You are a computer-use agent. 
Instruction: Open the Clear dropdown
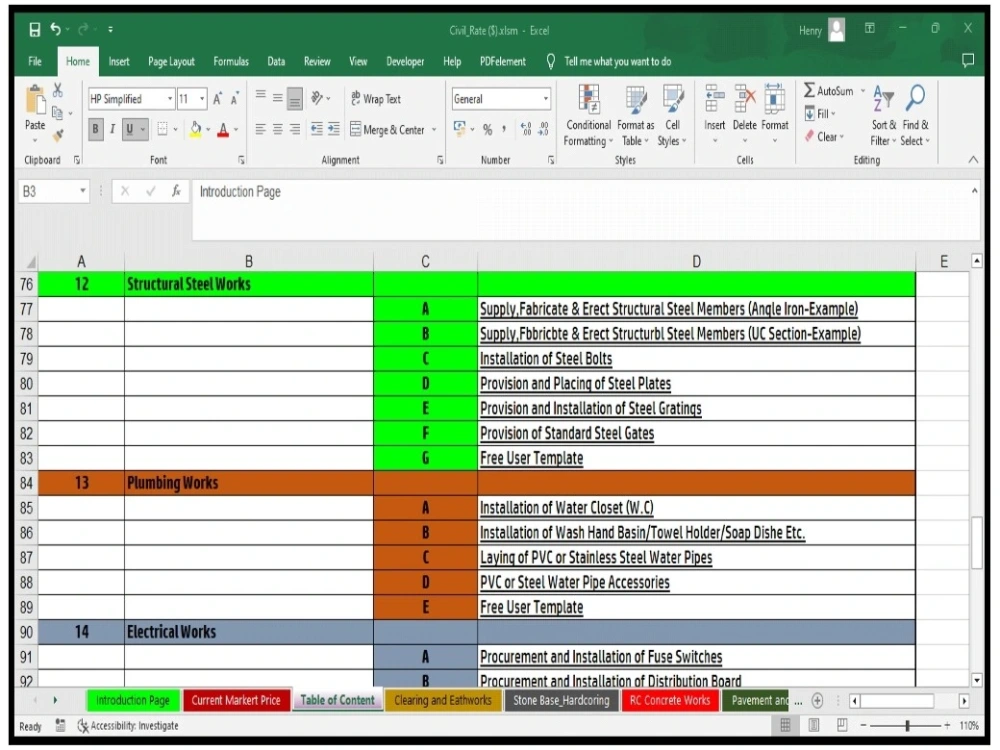tap(823, 136)
